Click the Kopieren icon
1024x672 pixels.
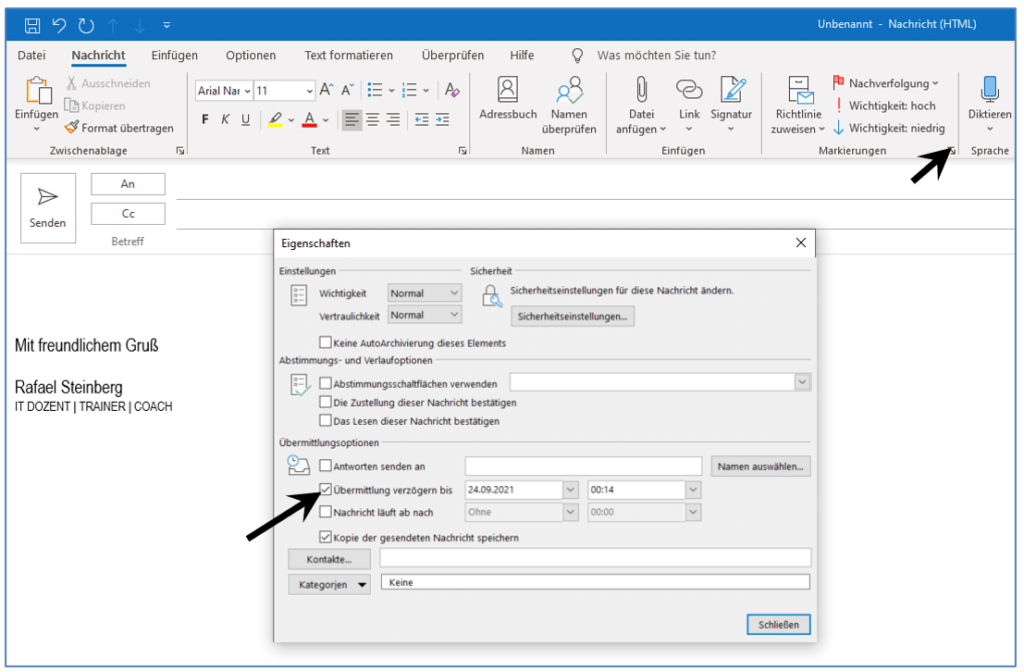pyautogui.click(x=71, y=105)
